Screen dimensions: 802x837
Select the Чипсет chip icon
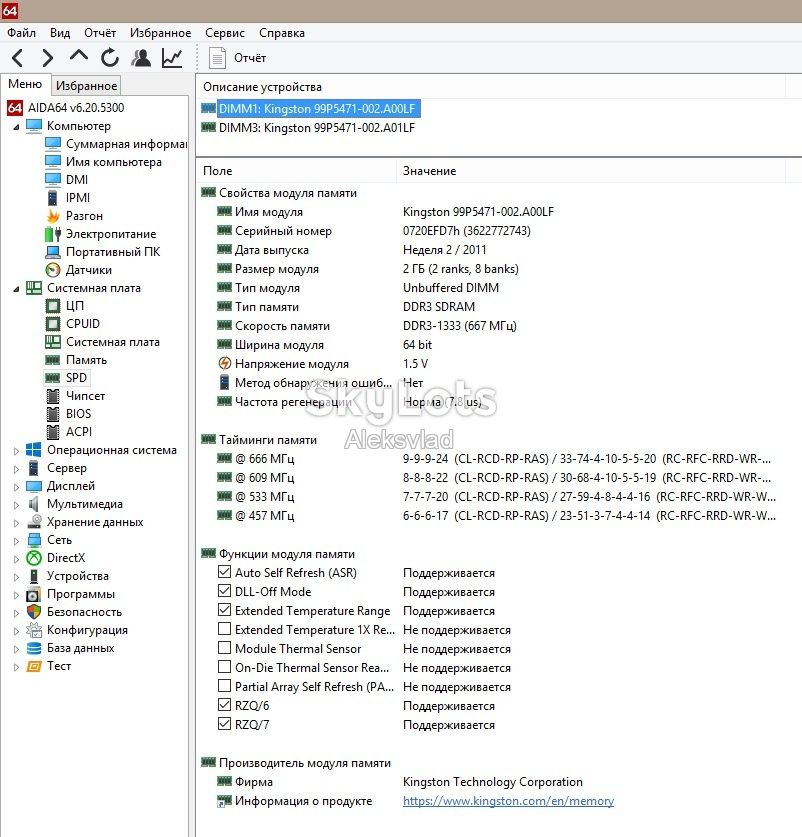53,396
